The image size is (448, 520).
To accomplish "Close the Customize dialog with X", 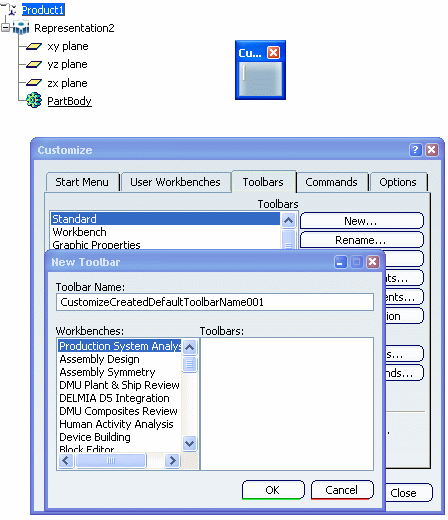I will (432, 150).
